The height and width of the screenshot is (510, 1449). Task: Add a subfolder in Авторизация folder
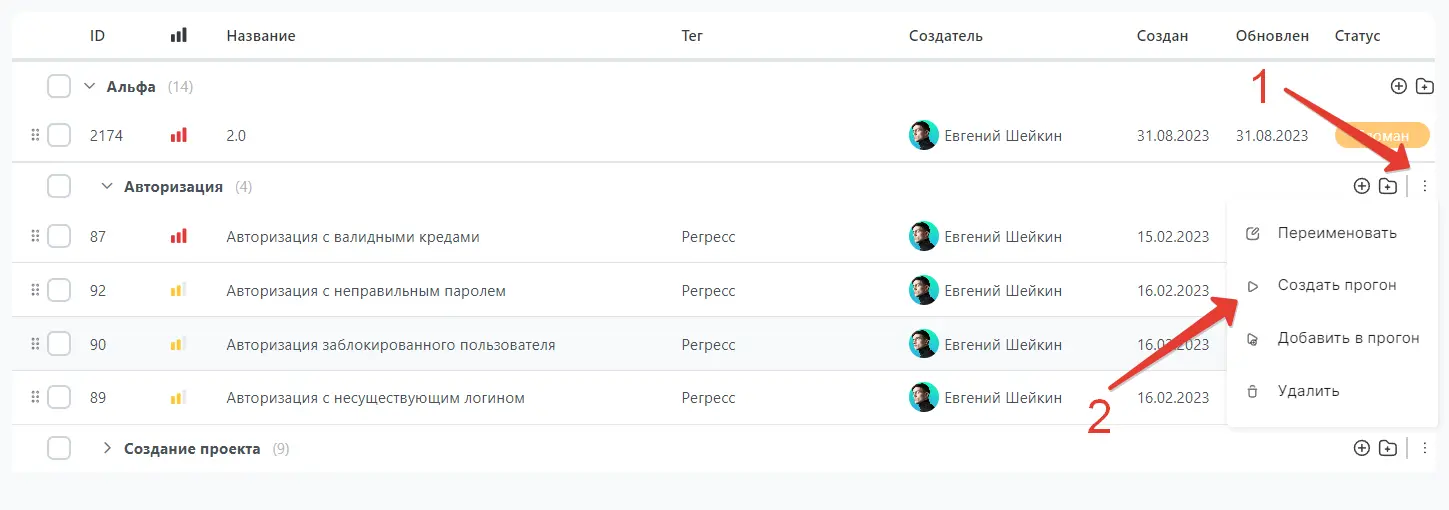point(1387,186)
